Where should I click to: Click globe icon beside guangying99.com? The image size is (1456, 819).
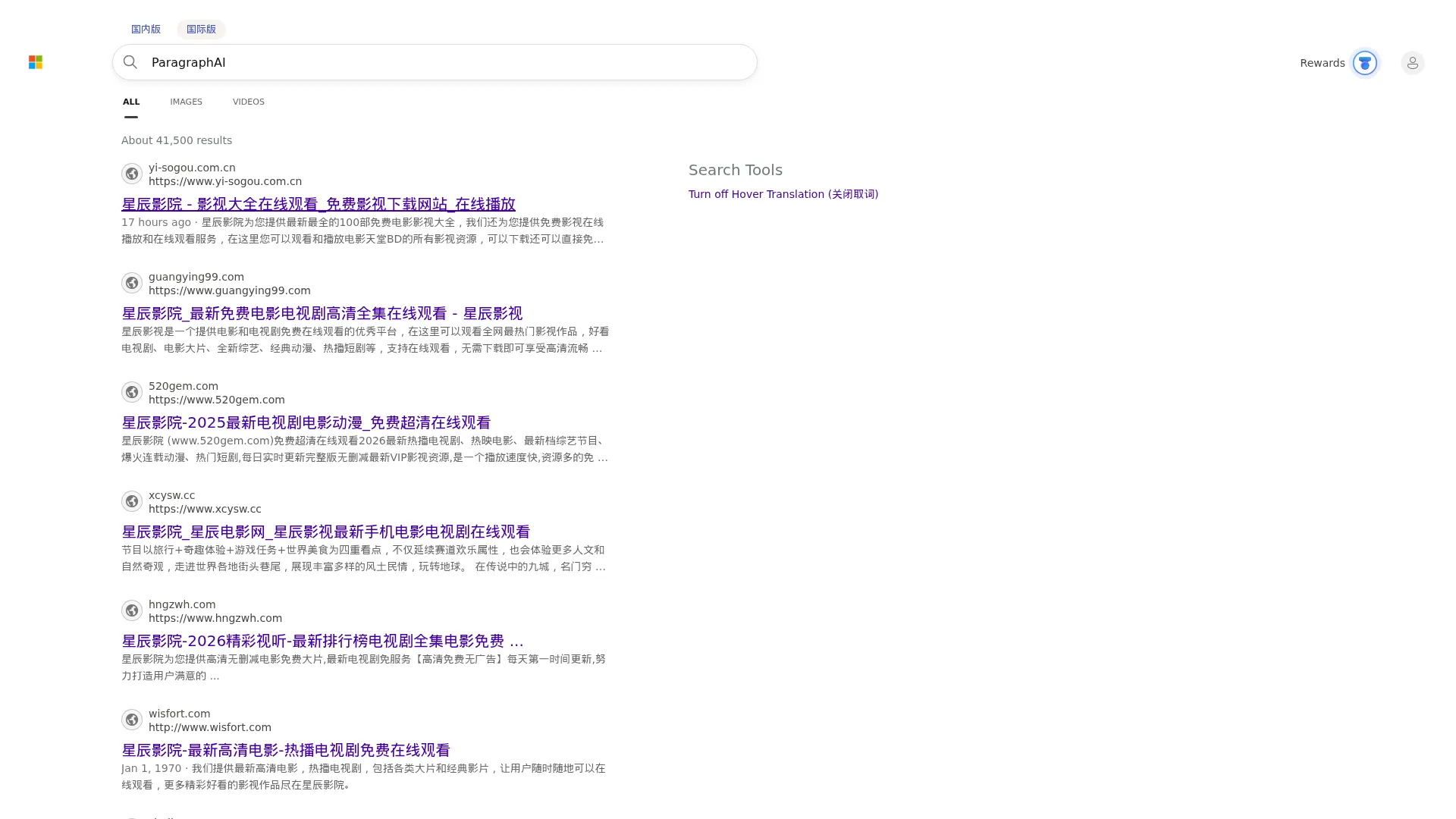coord(132,283)
